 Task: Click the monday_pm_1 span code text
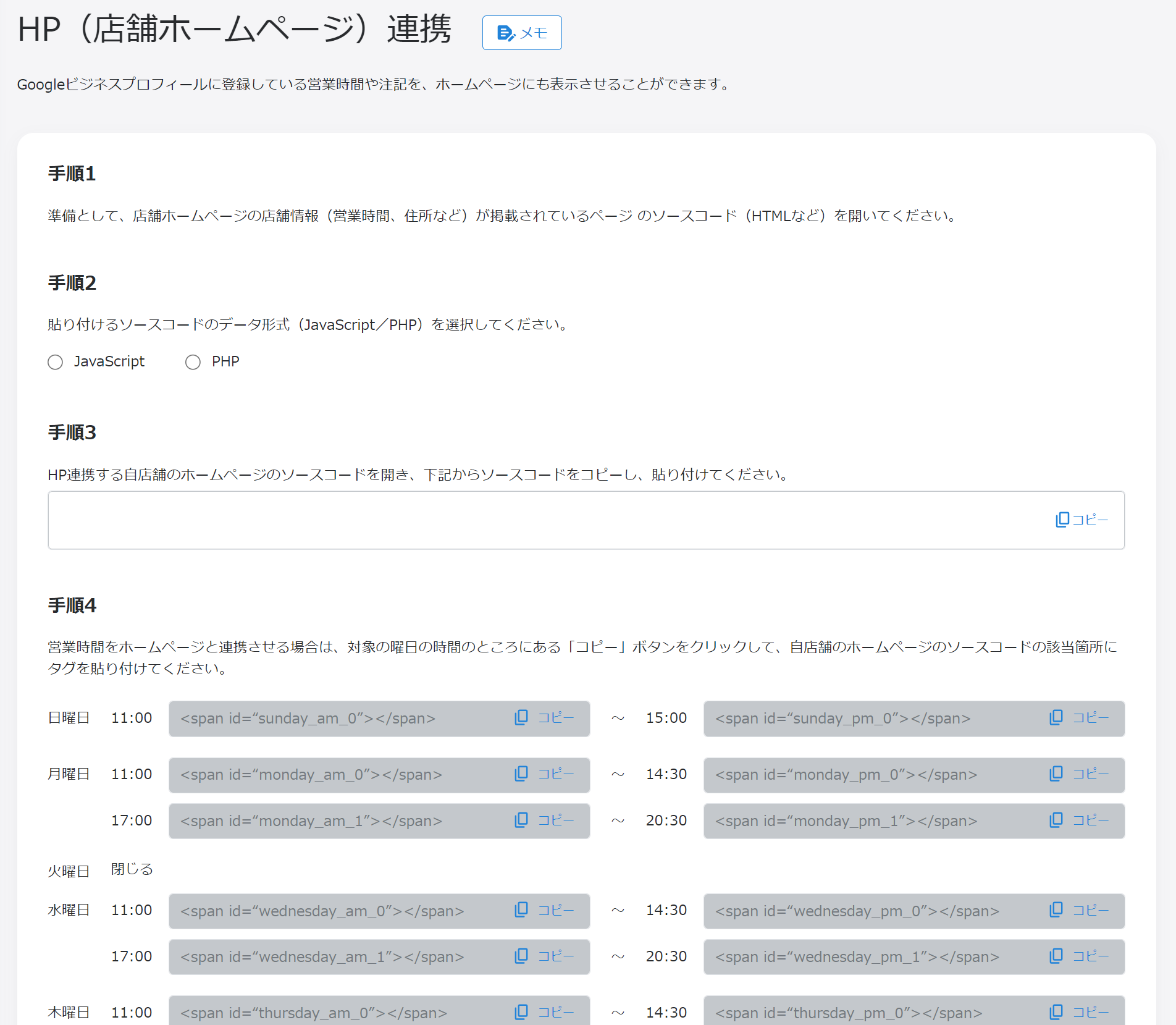pyautogui.click(x=846, y=821)
